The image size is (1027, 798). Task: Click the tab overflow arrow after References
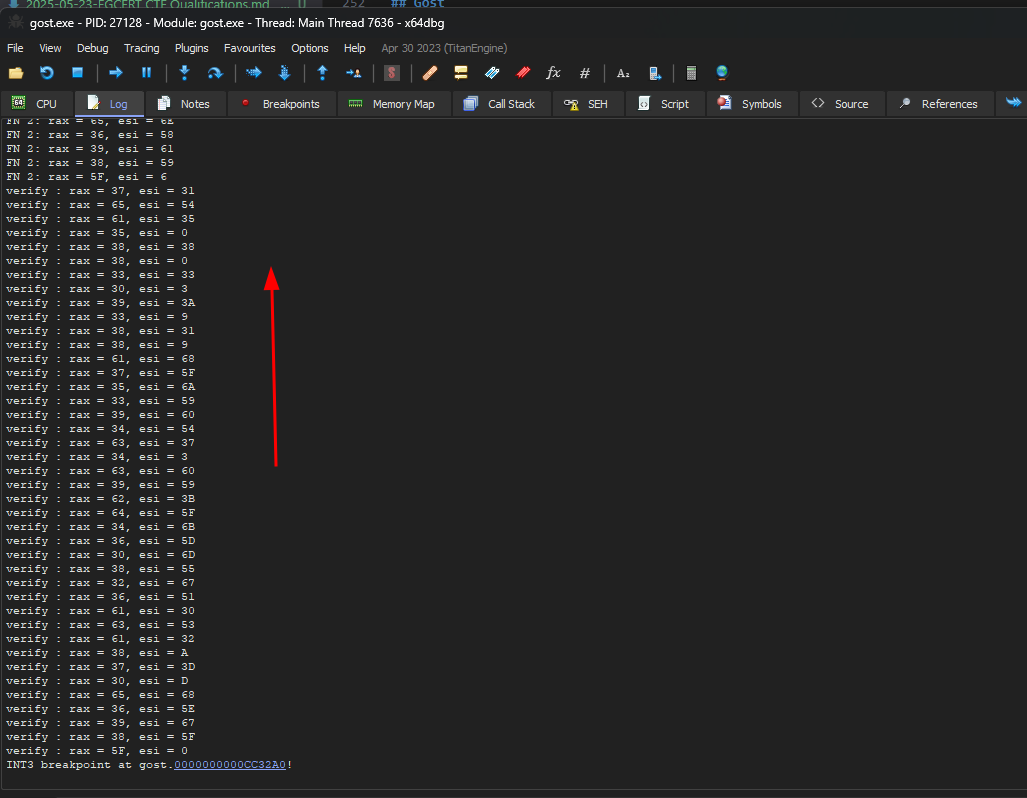click(x=1013, y=103)
